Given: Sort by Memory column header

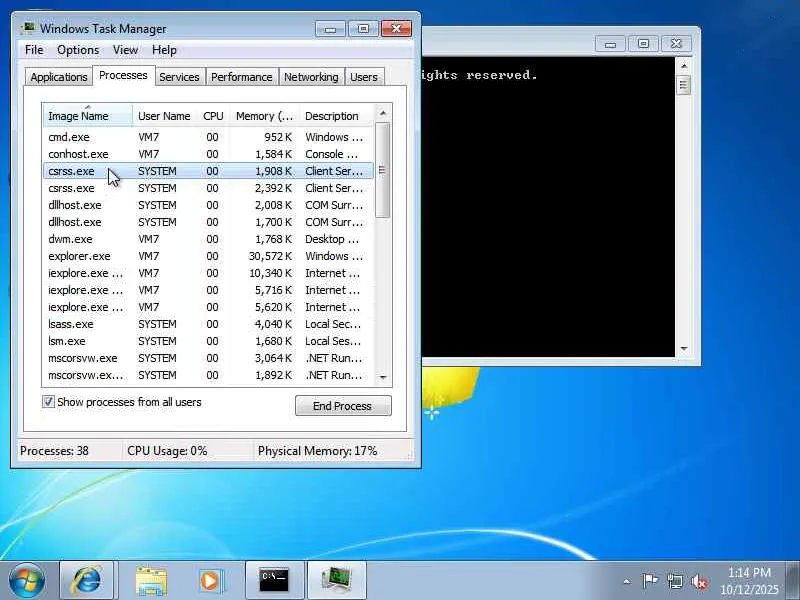Looking at the screenshot, I should coord(264,116).
